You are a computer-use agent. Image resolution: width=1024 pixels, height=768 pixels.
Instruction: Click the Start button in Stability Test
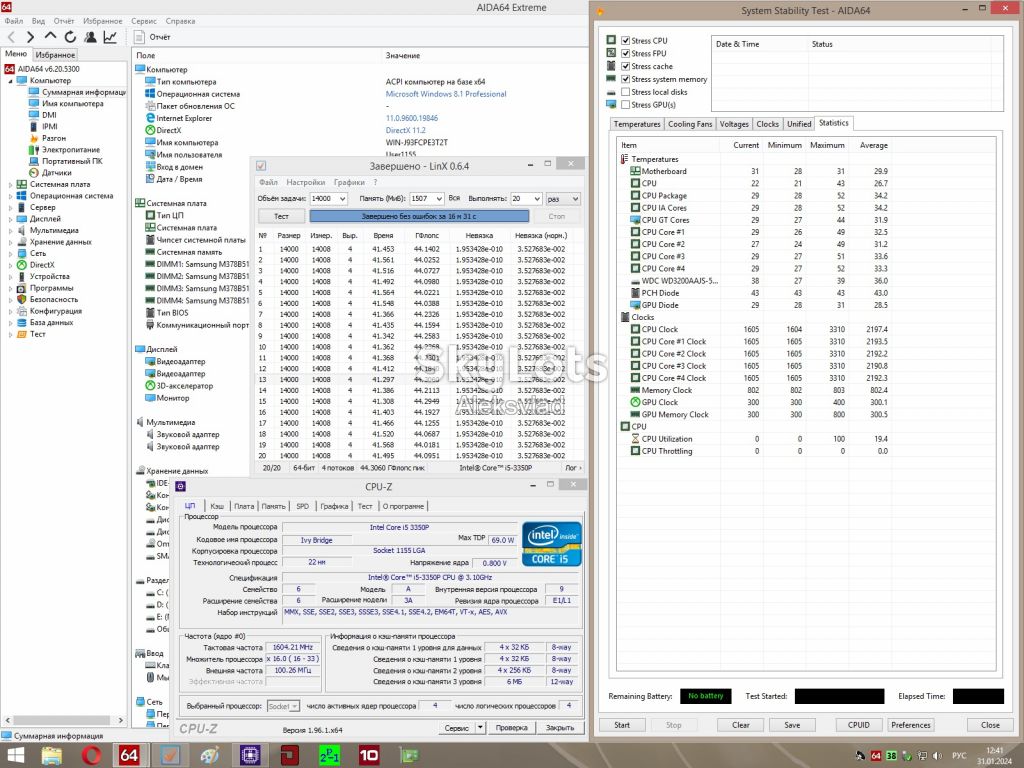[x=622, y=725]
